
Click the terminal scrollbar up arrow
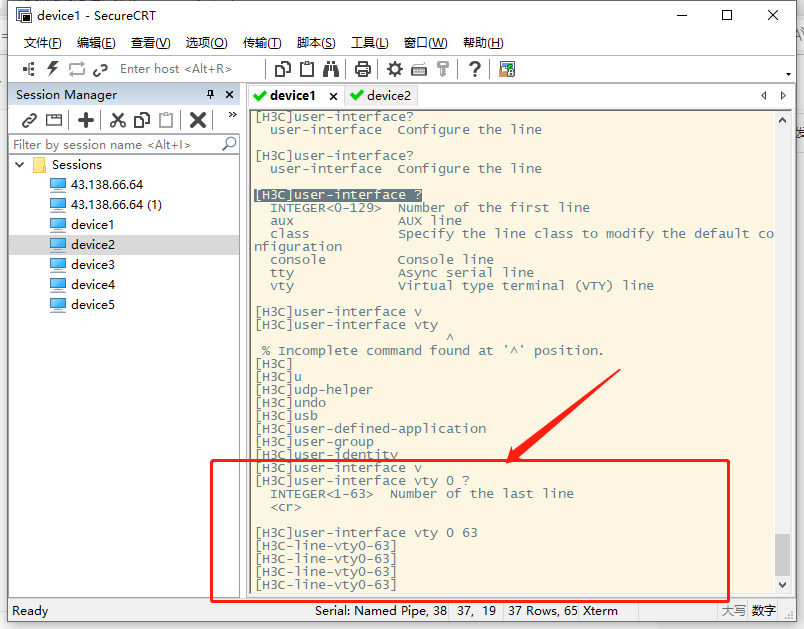coord(782,120)
